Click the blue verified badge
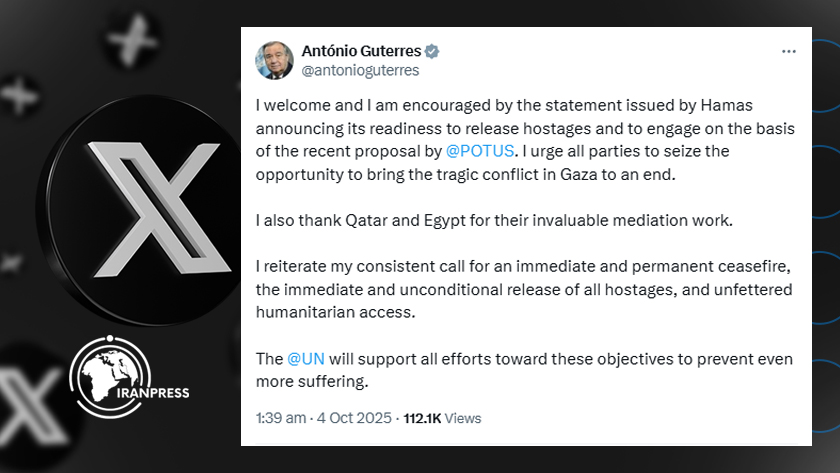The image size is (840, 473). click(x=433, y=51)
